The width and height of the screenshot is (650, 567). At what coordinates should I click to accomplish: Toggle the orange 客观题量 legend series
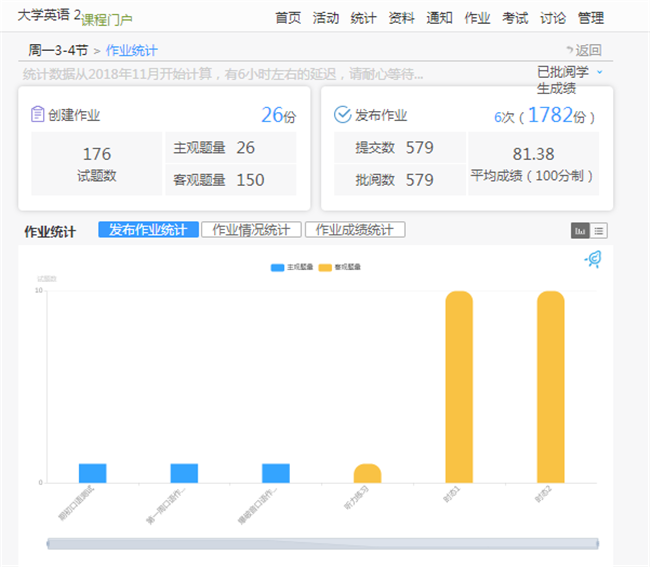pos(340,267)
